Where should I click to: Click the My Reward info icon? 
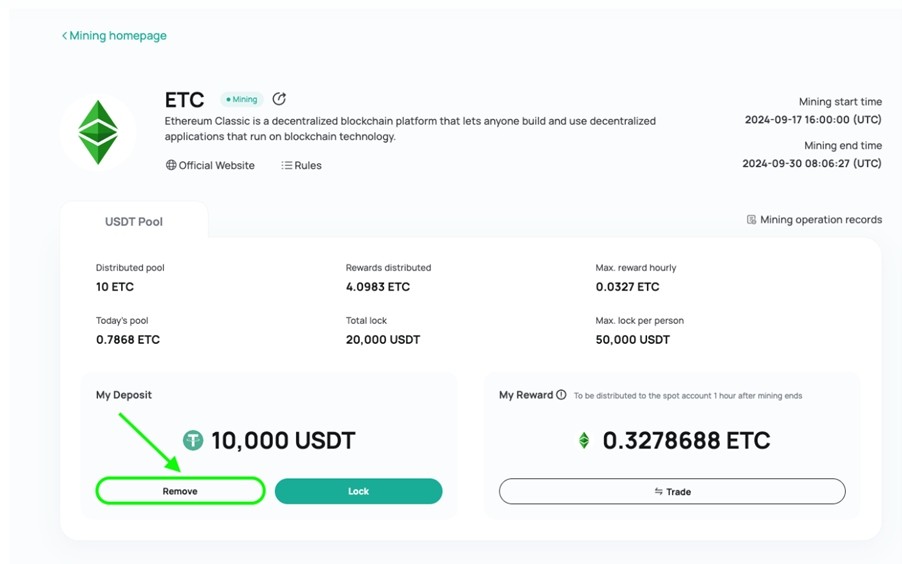click(561, 395)
